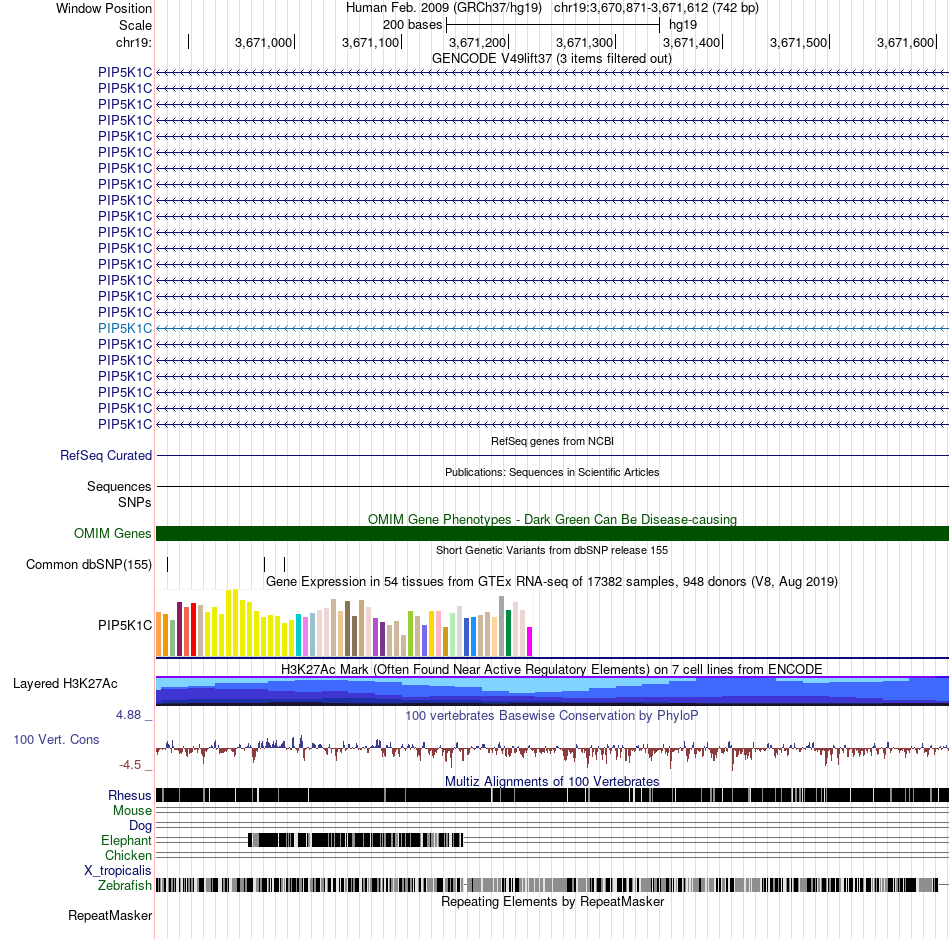Click the 'Window Position' label
950x939 pixels.
click(x=104, y=8)
